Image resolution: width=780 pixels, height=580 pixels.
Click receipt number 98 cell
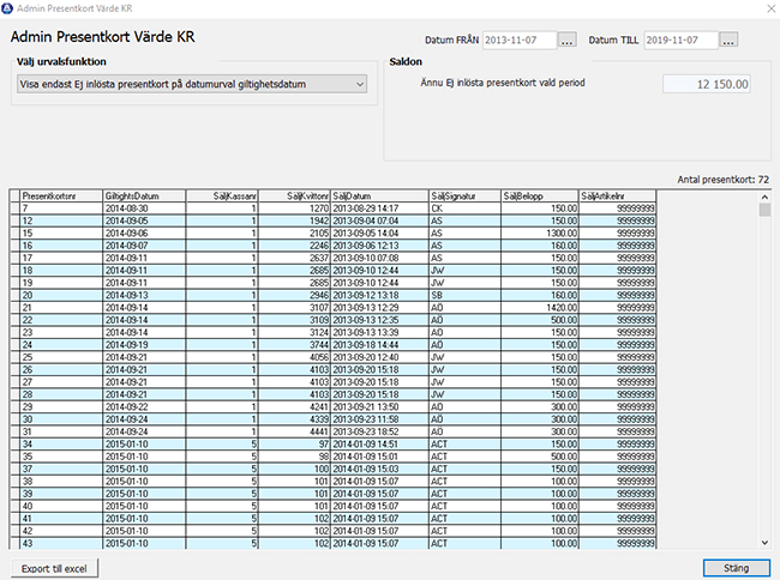[294, 457]
